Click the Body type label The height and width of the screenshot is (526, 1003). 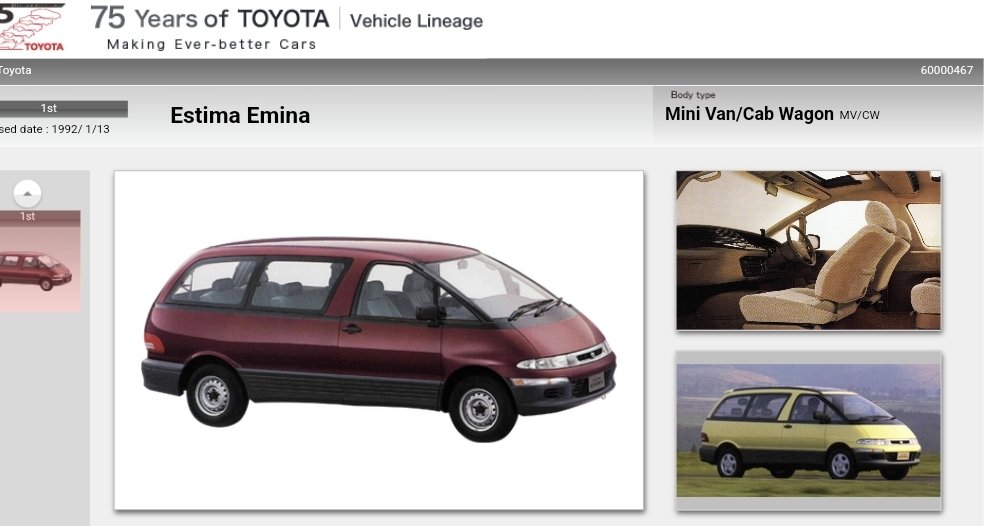[x=693, y=95]
